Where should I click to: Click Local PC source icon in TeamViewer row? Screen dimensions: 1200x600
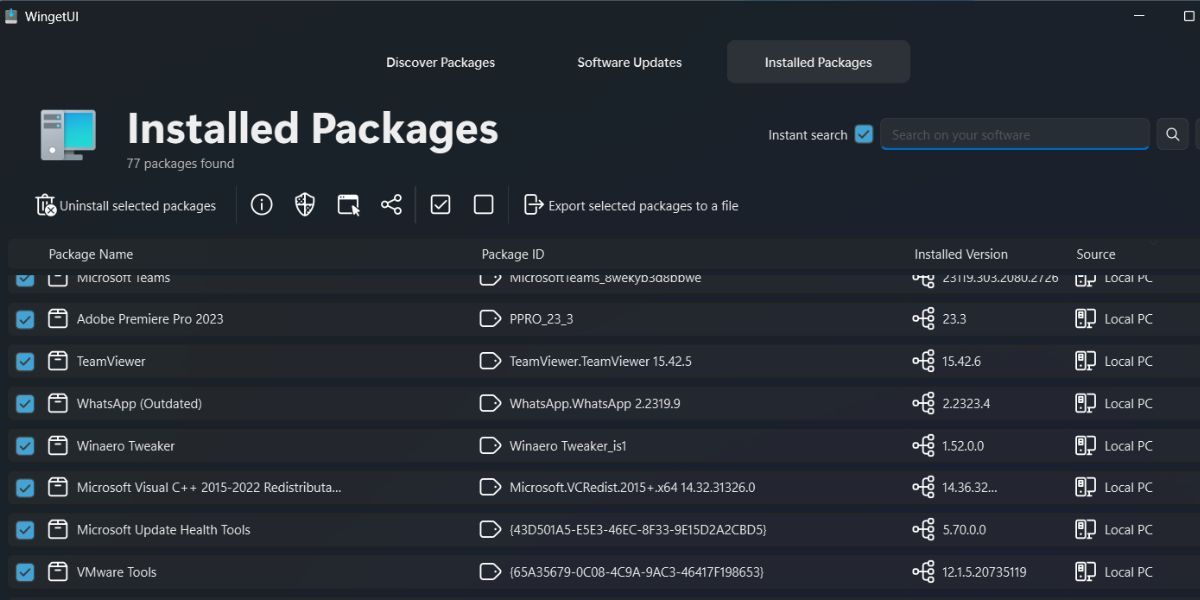pyautogui.click(x=1085, y=361)
